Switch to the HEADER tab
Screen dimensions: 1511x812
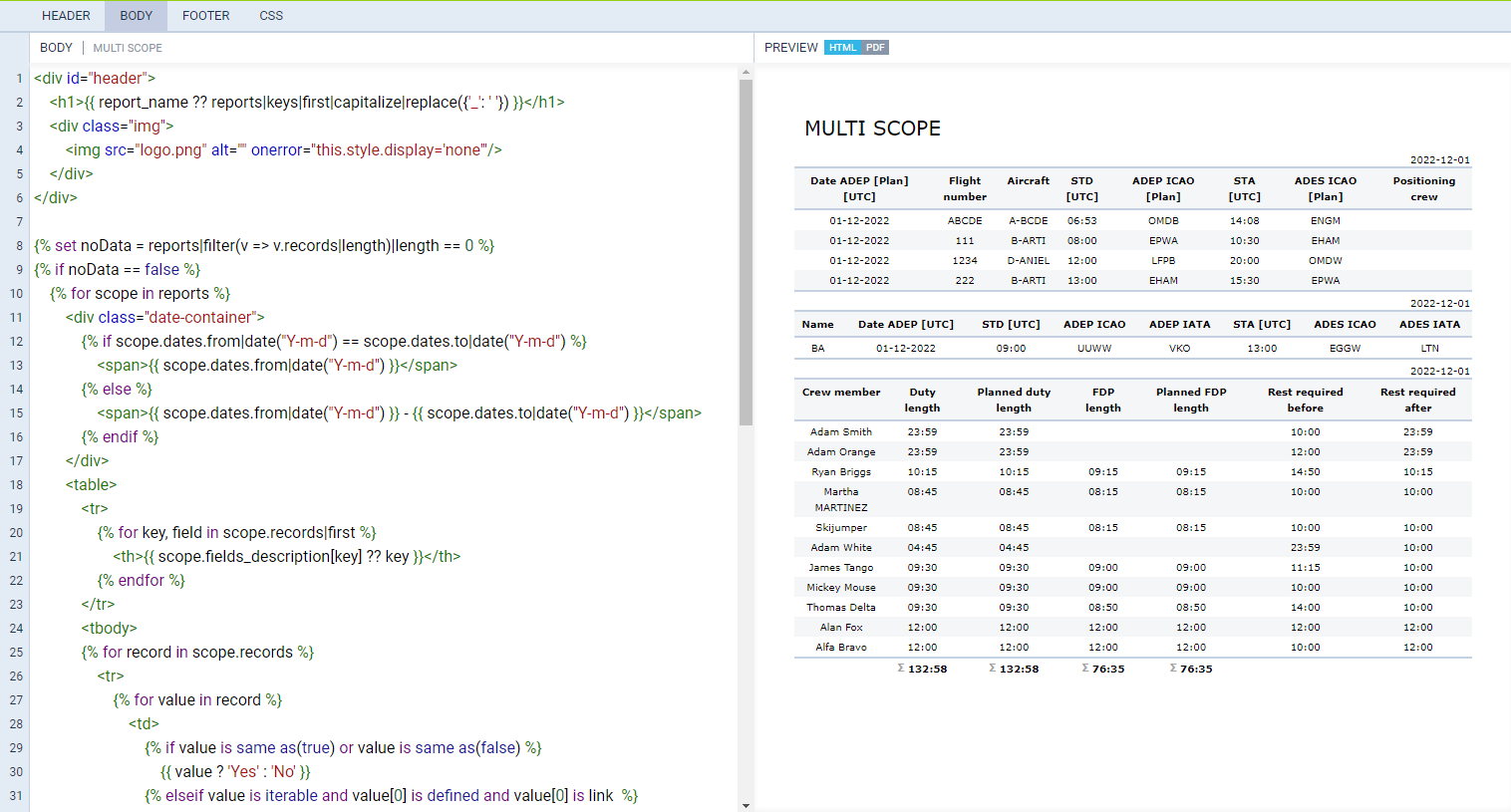[66, 16]
